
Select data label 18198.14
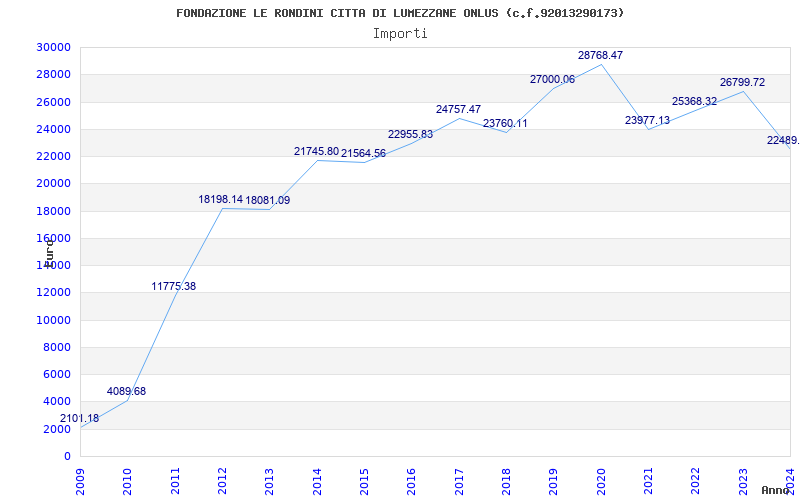pyautogui.click(x=220, y=199)
